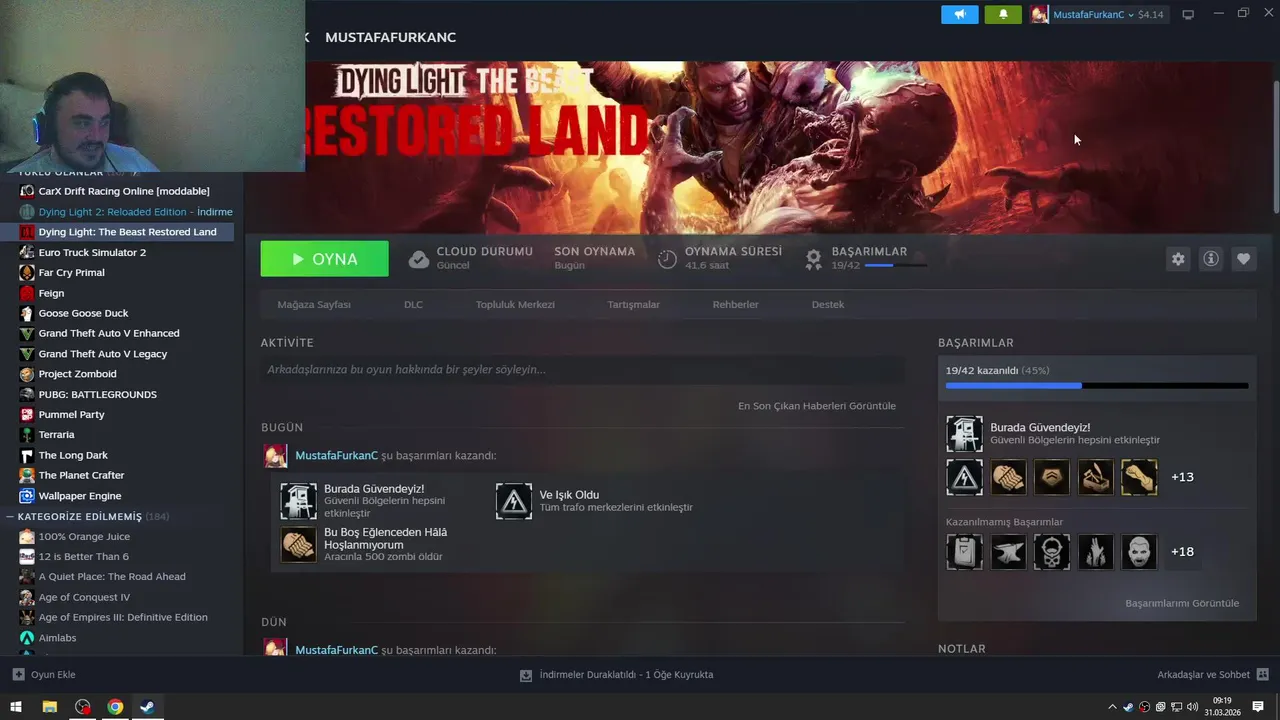Click the anvil unearned achievement icon

click(1008, 552)
